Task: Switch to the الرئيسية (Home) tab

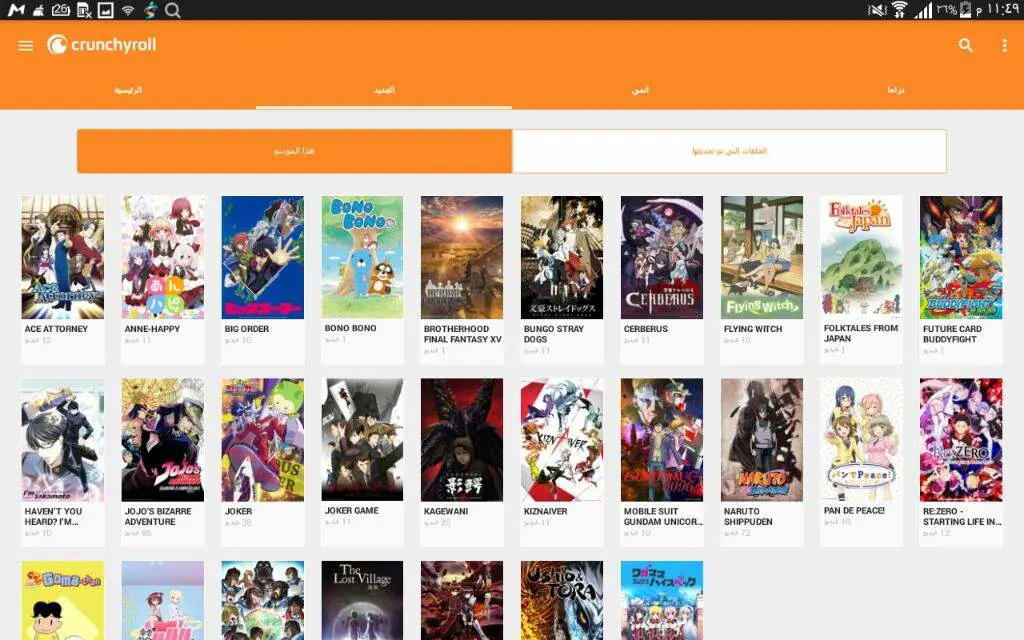Action: pyautogui.click(x=128, y=90)
